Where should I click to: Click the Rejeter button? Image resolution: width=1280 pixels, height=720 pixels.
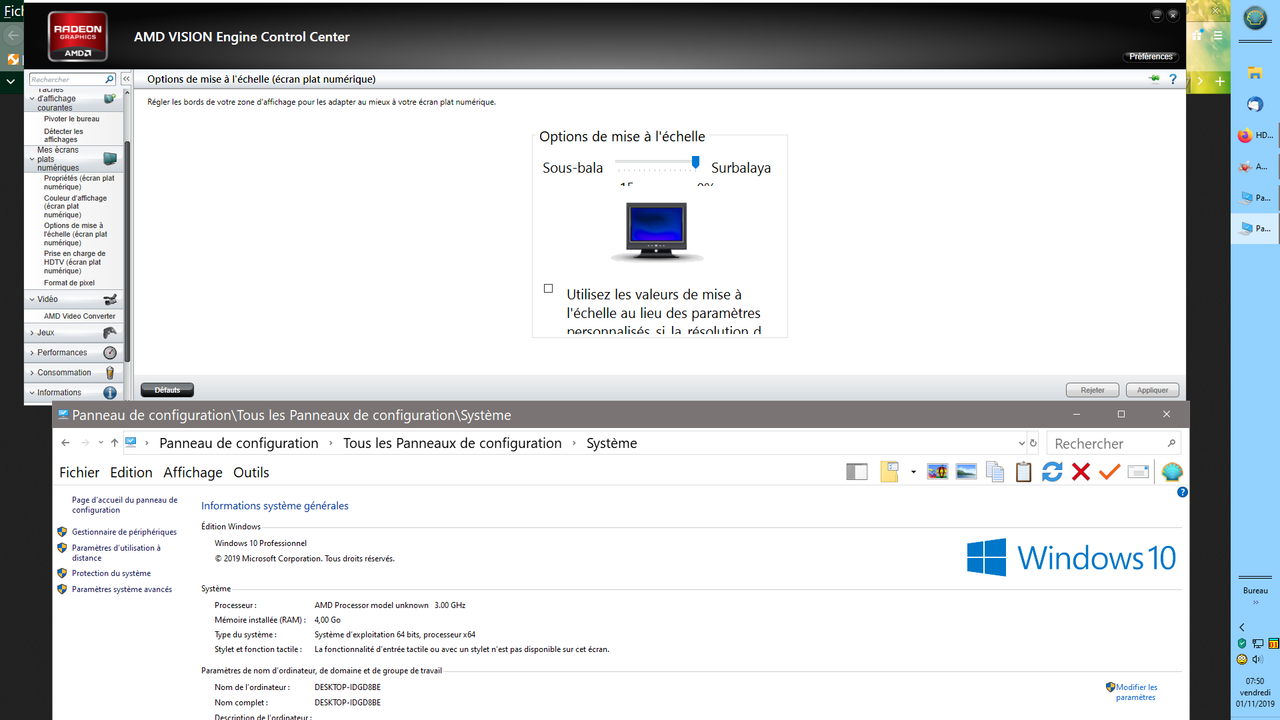1093,390
